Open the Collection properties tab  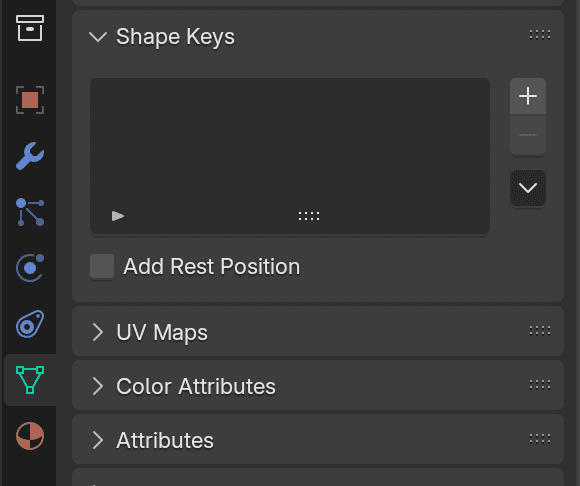(30, 28)
